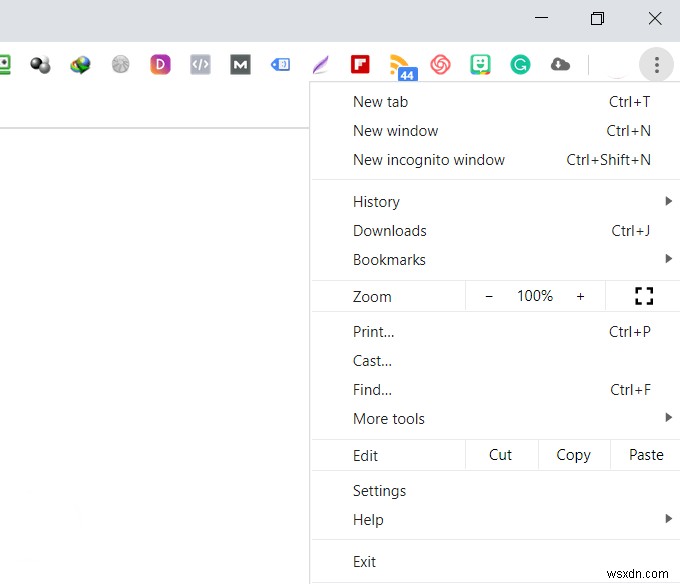Click the green smiley face extension icon
Viewport: 680px width, 584px height.
tap(480, 65)
